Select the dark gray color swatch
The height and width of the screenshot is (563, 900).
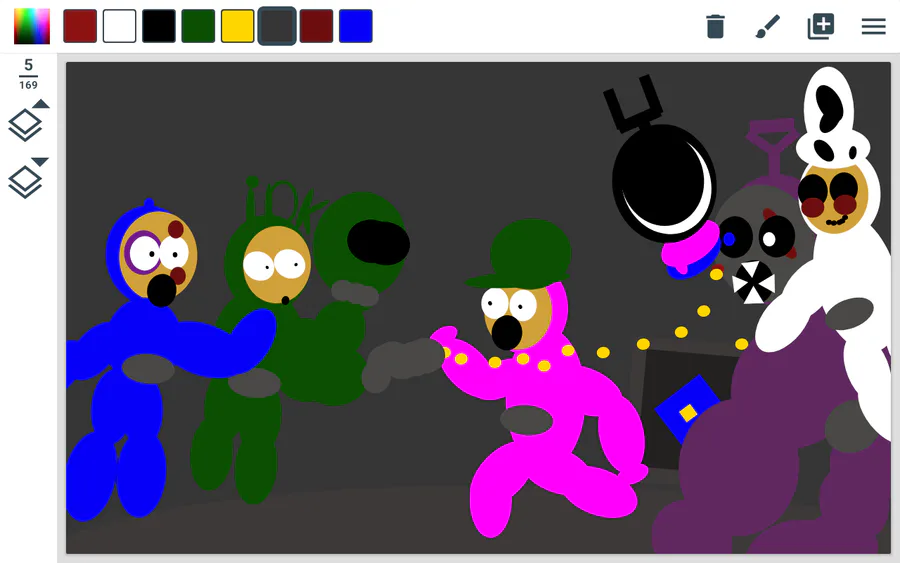tap(277, 26)
